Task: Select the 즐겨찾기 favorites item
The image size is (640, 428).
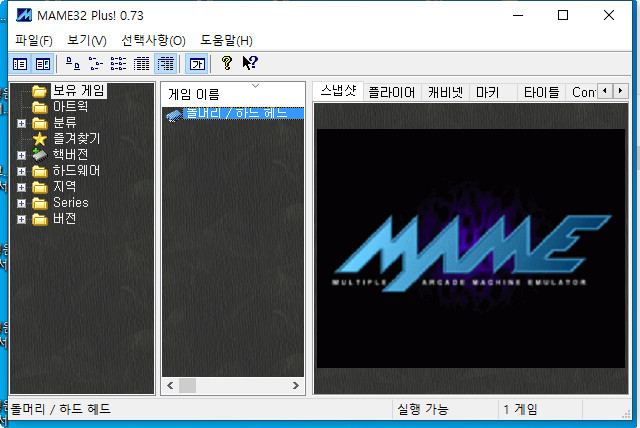Action: 77,139
